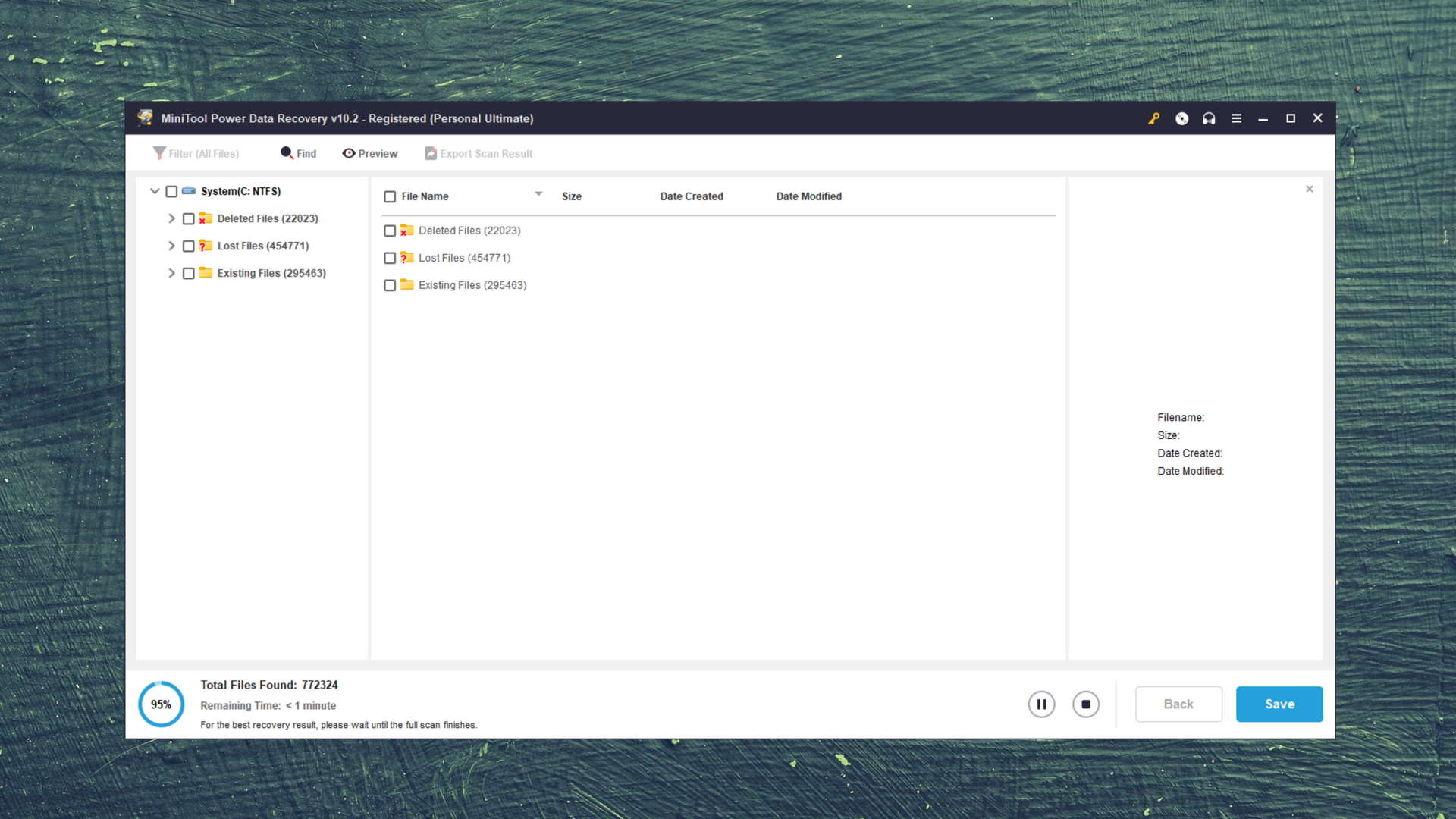The height and width of the screenshot is (819, 1456).
Task: Select Deleted Files (22023) row in list
Action: 469,231
